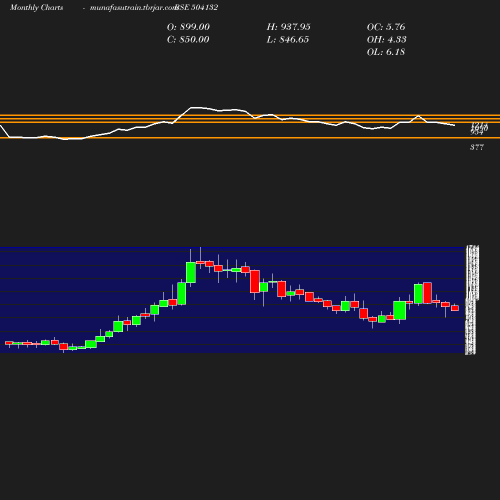Click the most recent candlestick on the chart

[x=455, y=308]
